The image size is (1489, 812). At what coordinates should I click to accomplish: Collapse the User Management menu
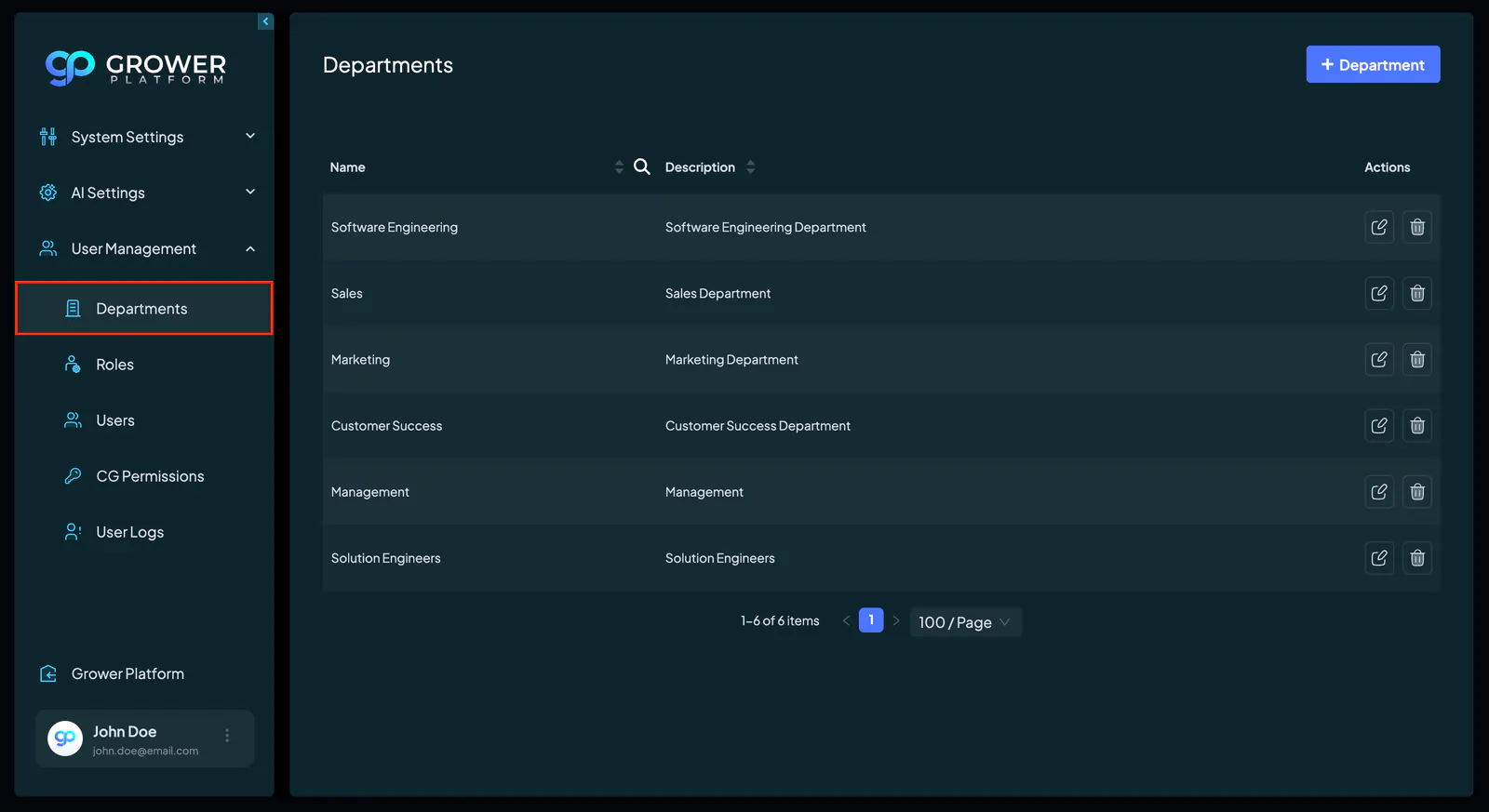click(145, 248)
